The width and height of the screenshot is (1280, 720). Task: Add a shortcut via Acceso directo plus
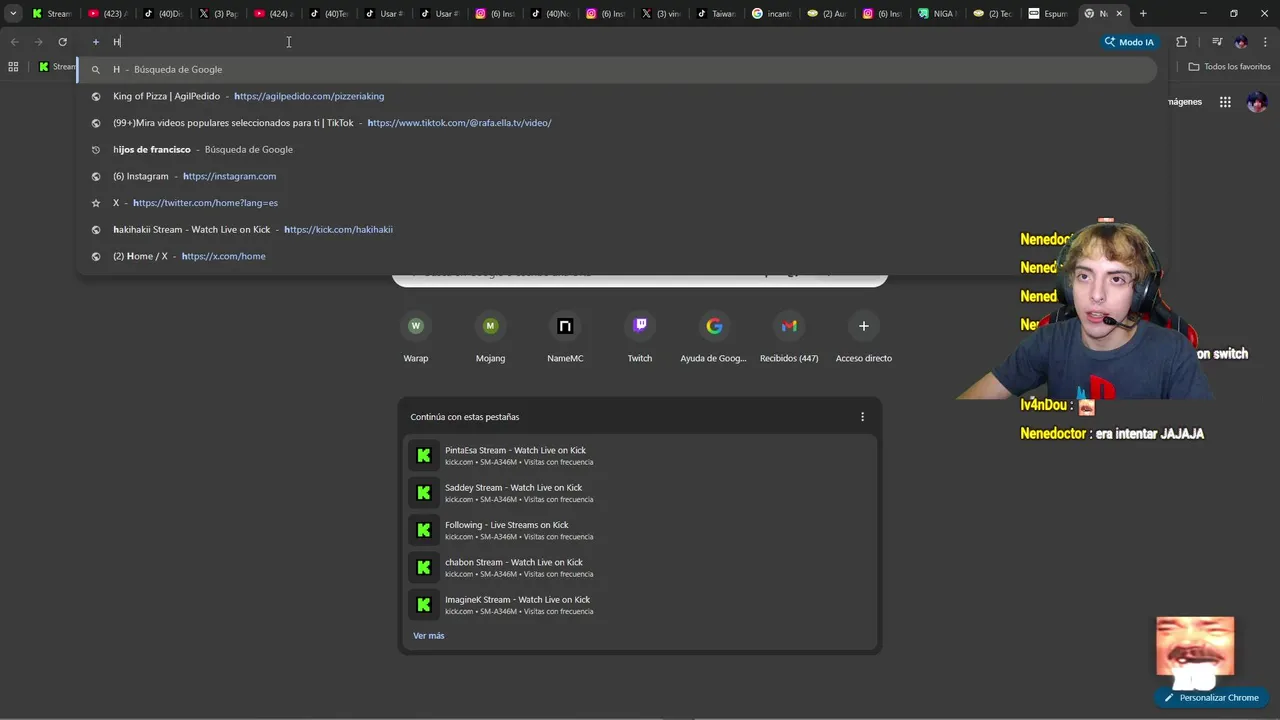[x=864, y=337]
